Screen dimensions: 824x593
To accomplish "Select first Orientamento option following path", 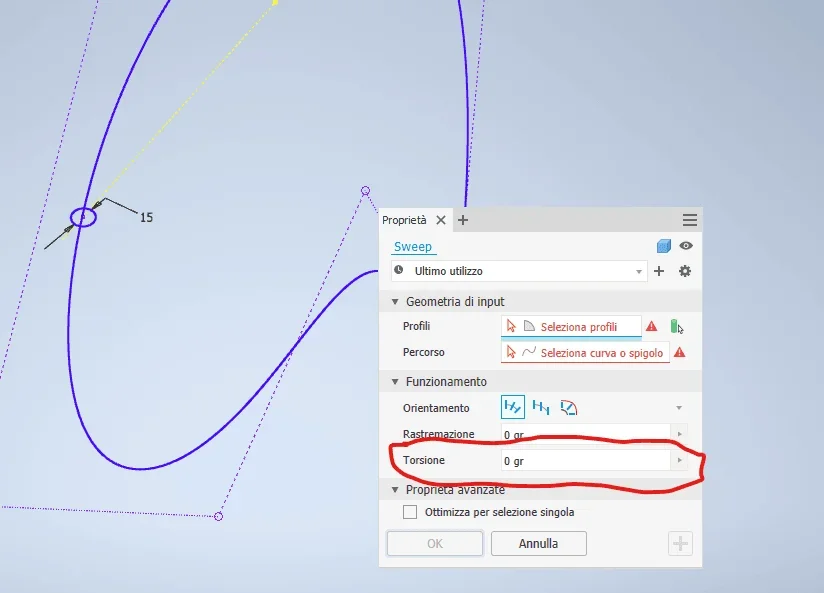I will tap(513, 407).
